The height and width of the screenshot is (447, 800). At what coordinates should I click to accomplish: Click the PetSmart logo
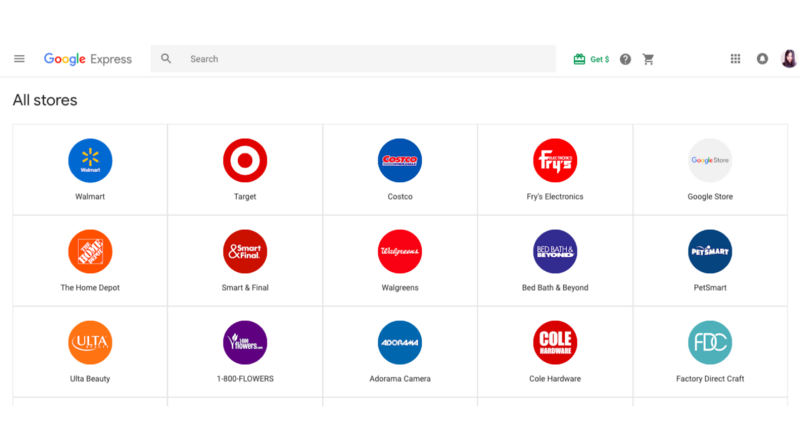click(x=710, y=252)
